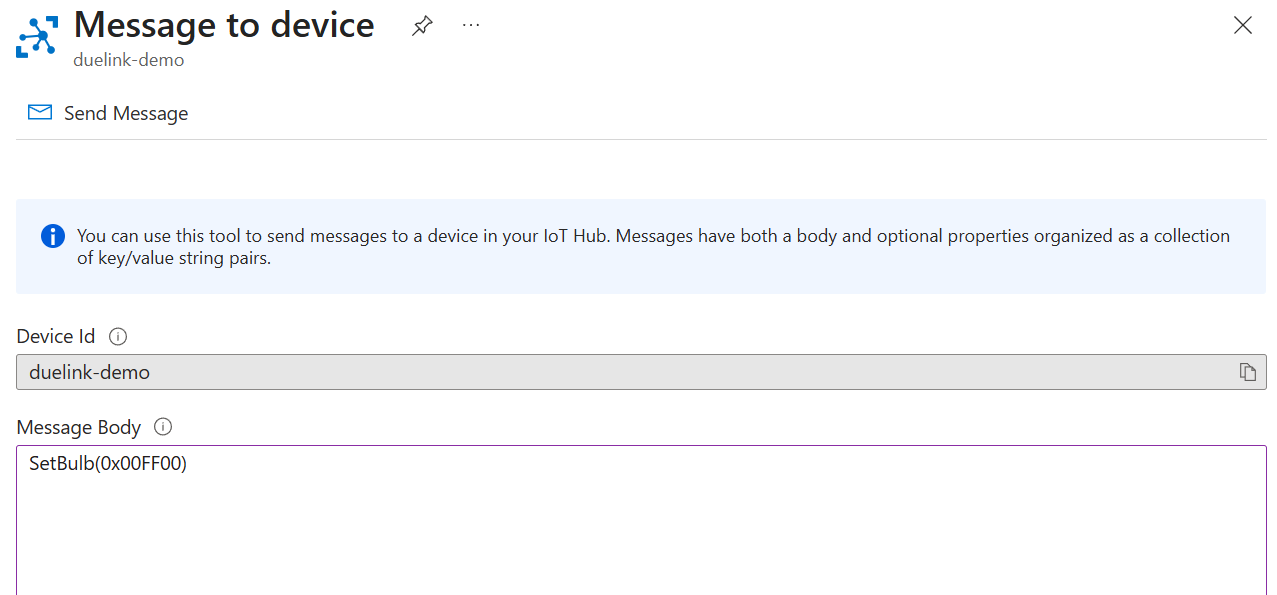Click the Message Body field label
The width and height of the screenshot is (1277, 595).
click(x=79, y=427)
